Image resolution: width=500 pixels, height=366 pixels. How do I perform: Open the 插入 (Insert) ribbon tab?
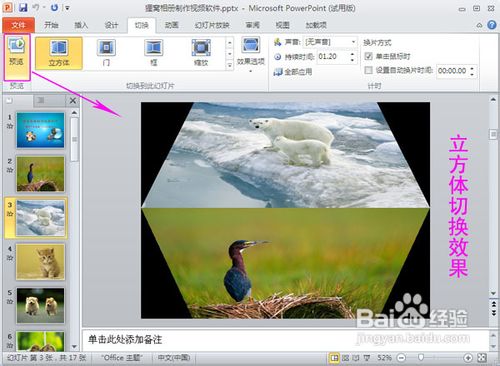tap(81, 25)
